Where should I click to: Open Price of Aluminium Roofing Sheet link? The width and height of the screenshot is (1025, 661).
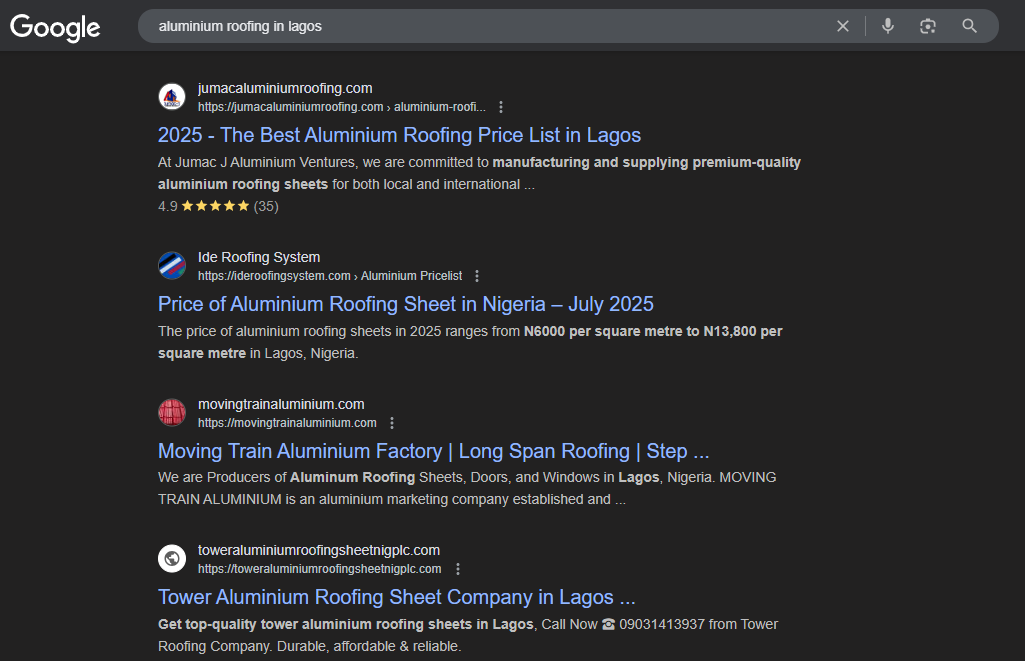click(405, 304)
